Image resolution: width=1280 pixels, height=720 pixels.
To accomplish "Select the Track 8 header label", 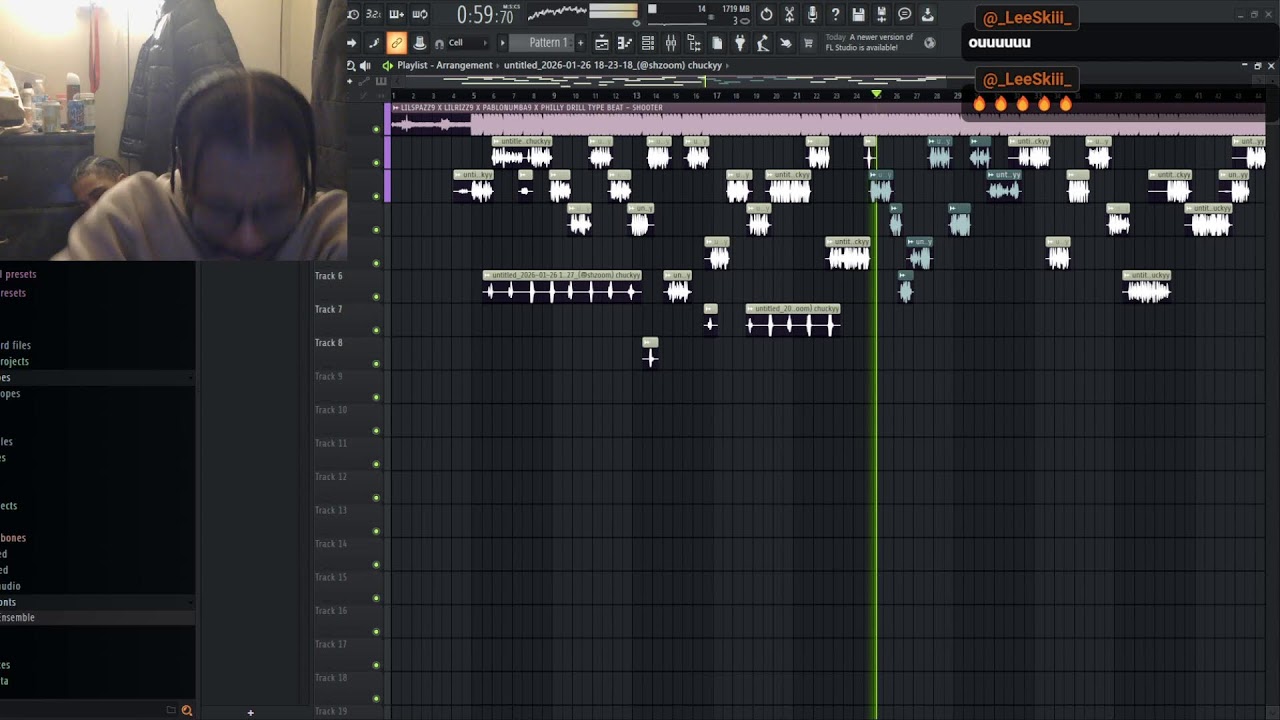I will (x=328, y=343).
